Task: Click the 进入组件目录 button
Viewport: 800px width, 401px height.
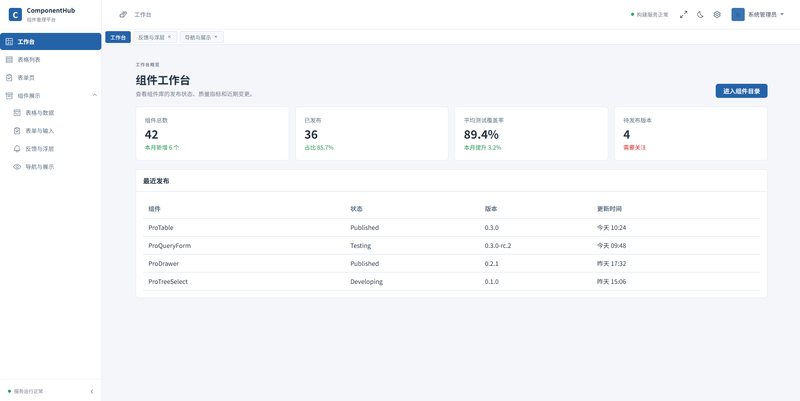Action: tap(741, 91)
